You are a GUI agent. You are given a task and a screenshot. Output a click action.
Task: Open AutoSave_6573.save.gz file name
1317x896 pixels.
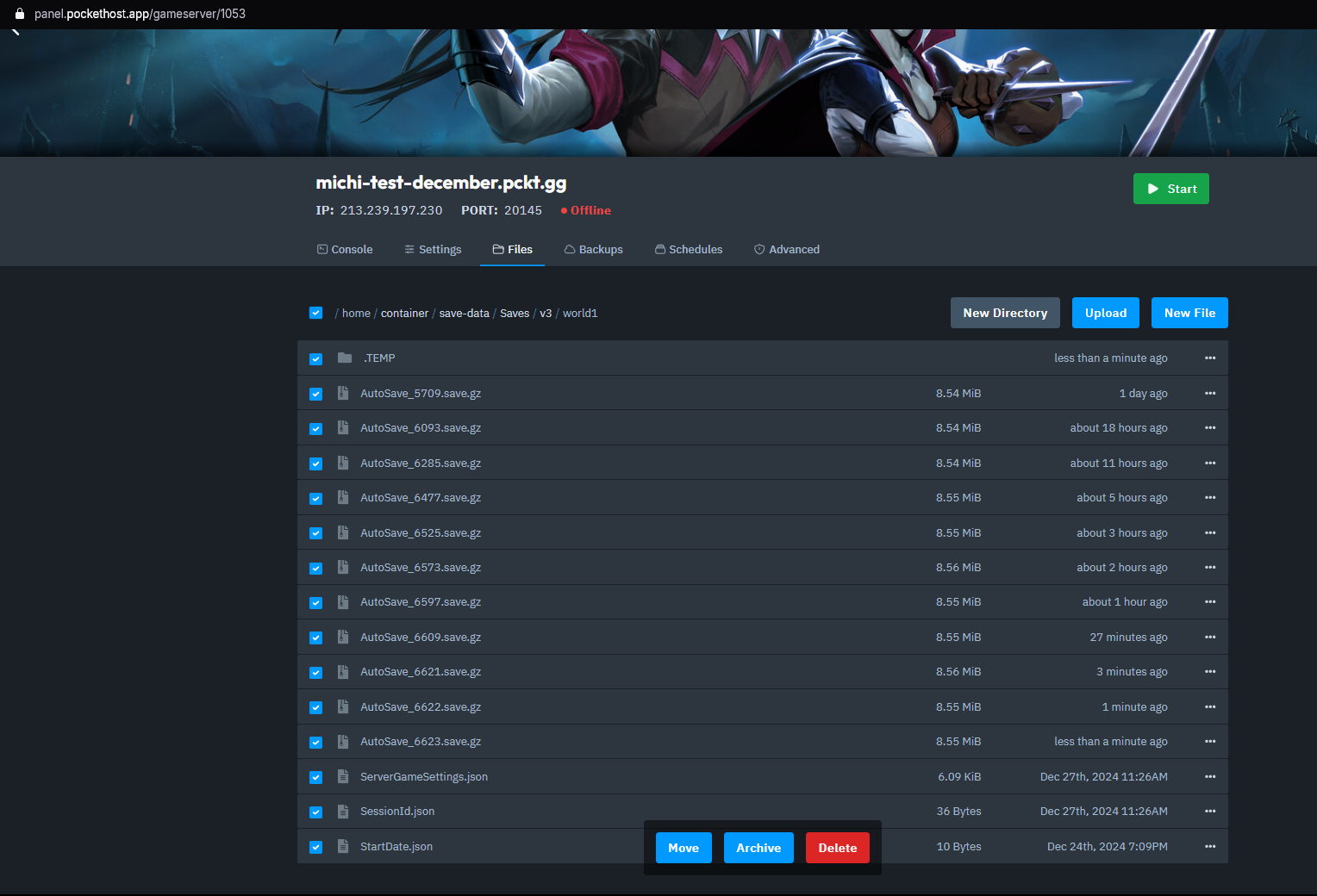[421, 567]
